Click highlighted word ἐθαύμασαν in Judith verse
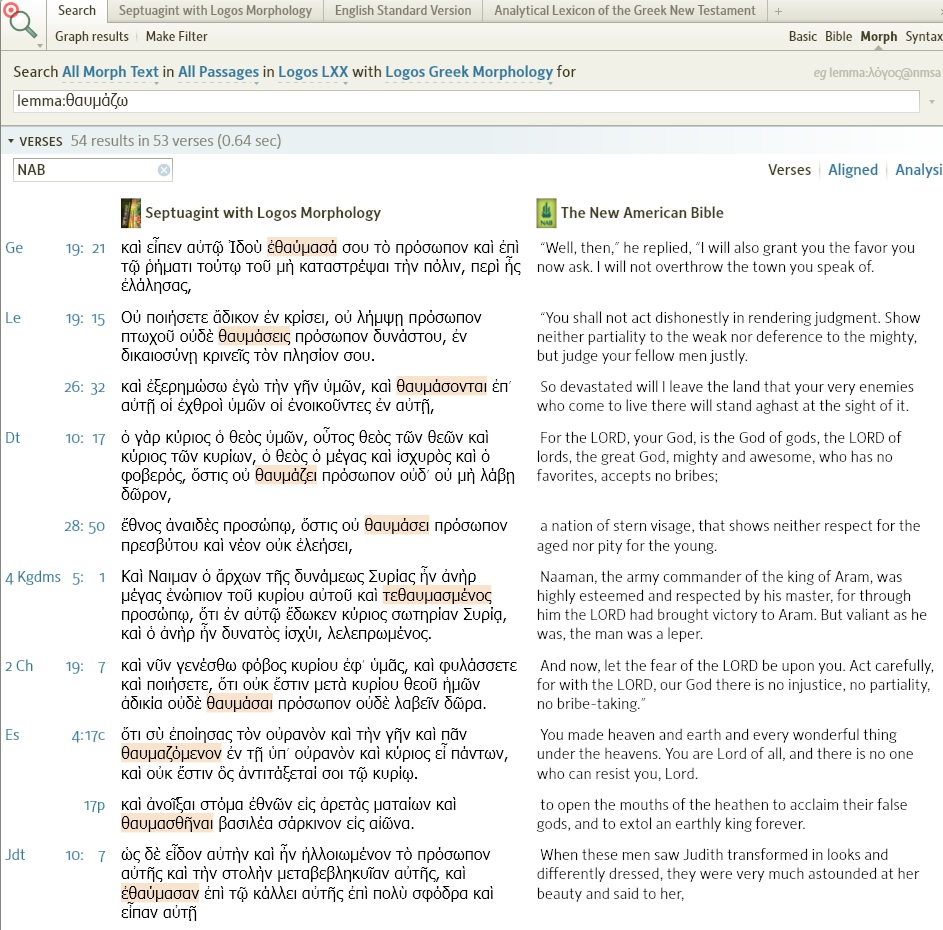Image resolution: width=943 pixels, height=930 pixels. 160,893
